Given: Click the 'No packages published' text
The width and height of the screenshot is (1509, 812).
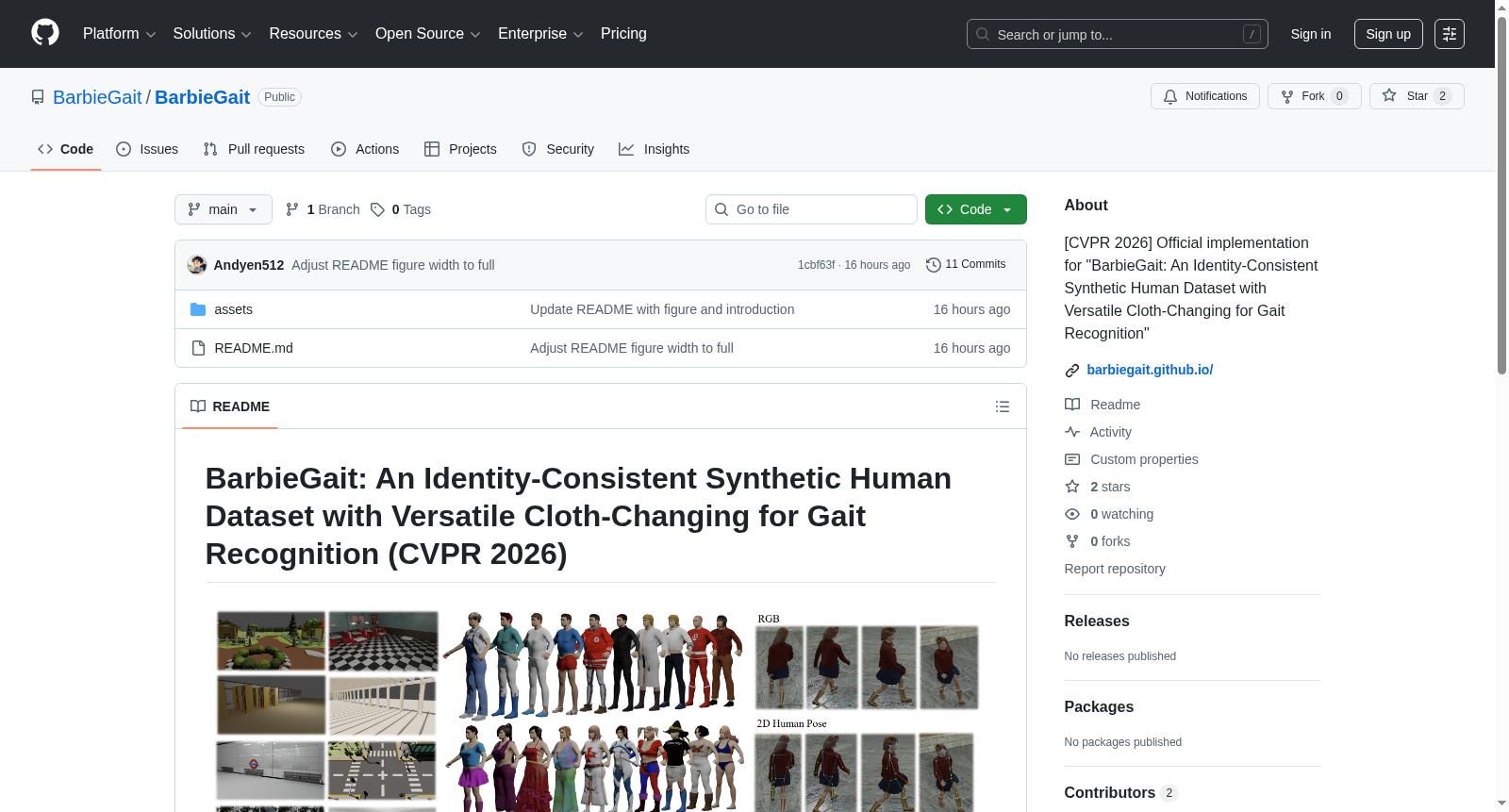Looking at the screenshot, I should (1123, 742).
